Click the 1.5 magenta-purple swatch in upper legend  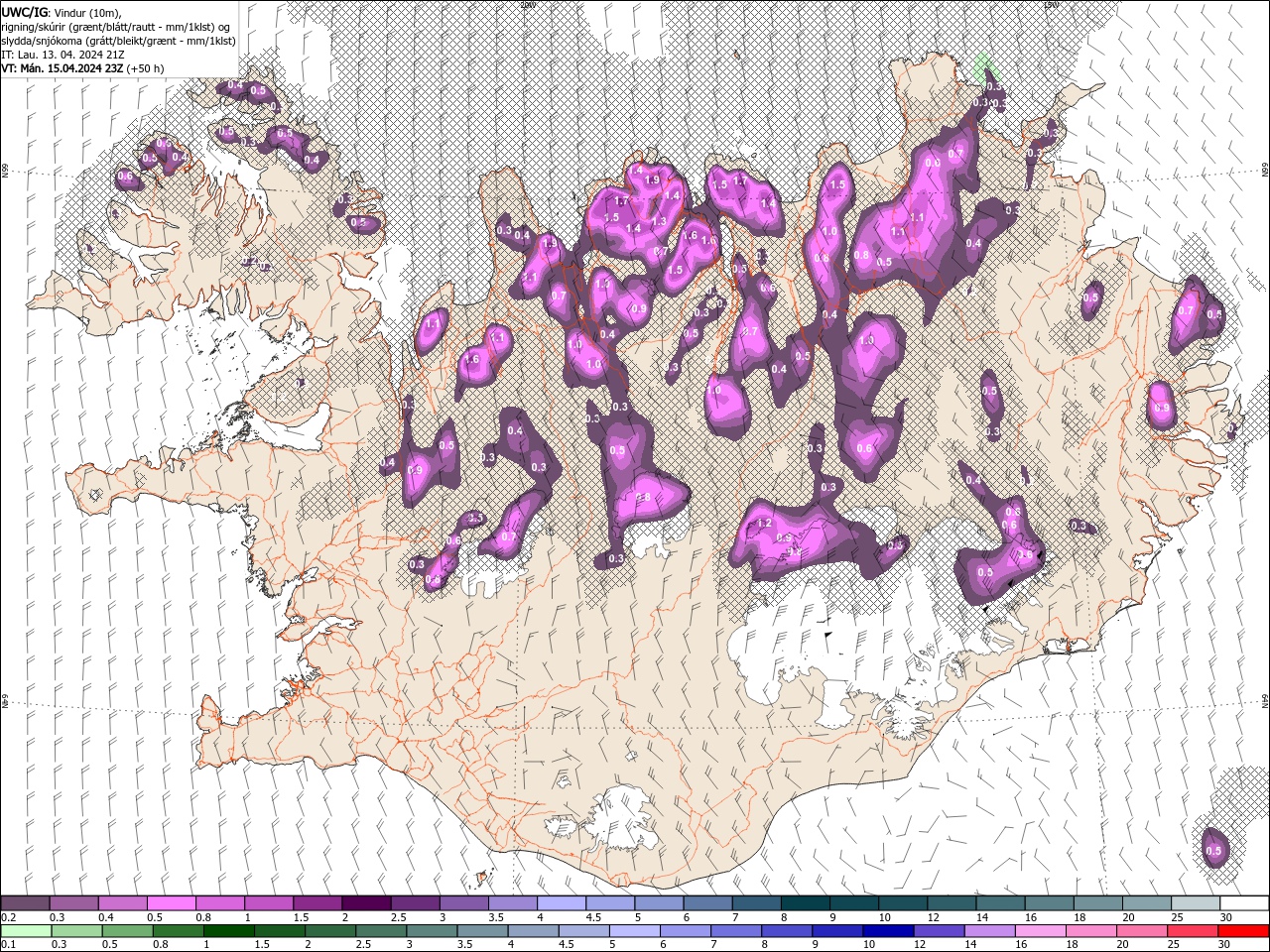[317, 903]
